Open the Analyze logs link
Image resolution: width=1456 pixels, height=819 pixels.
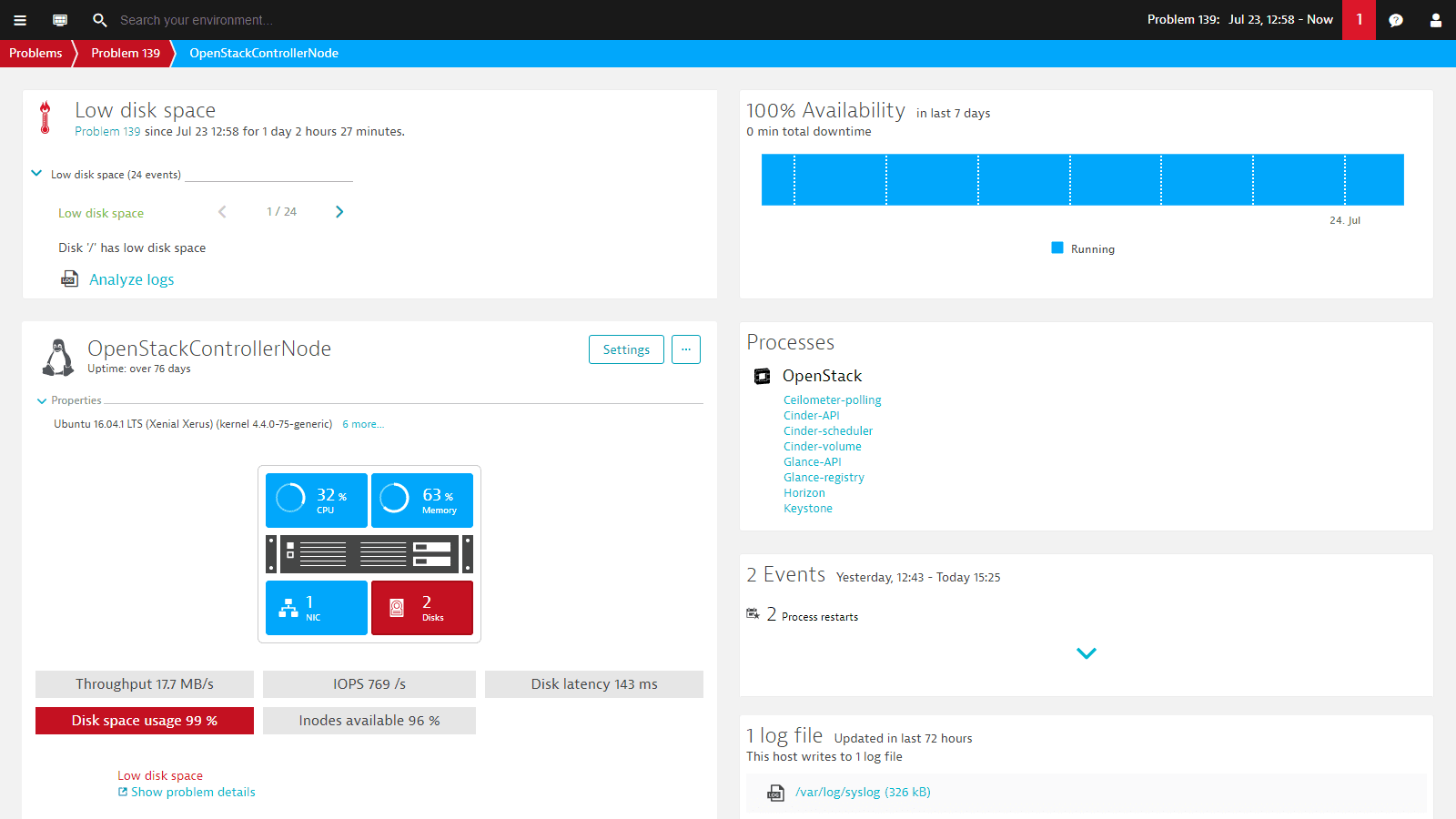(131, 279)
